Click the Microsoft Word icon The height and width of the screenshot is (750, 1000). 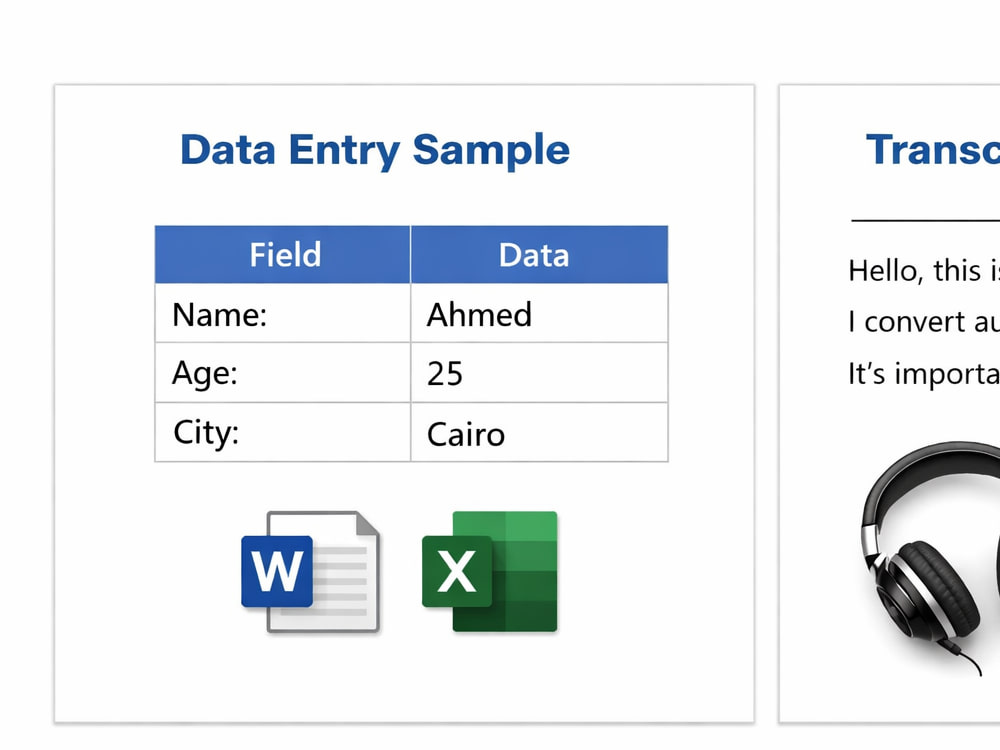311,571
